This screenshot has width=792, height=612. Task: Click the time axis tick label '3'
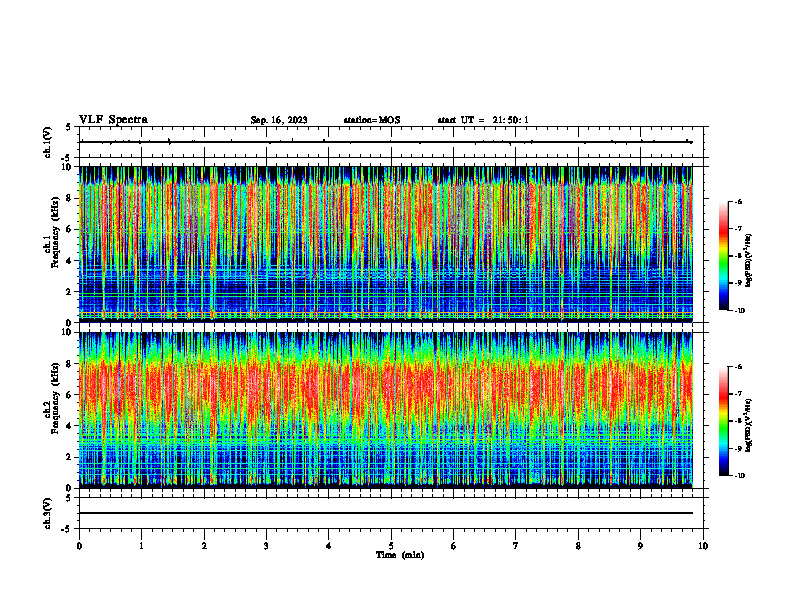[x=266, y=546]
